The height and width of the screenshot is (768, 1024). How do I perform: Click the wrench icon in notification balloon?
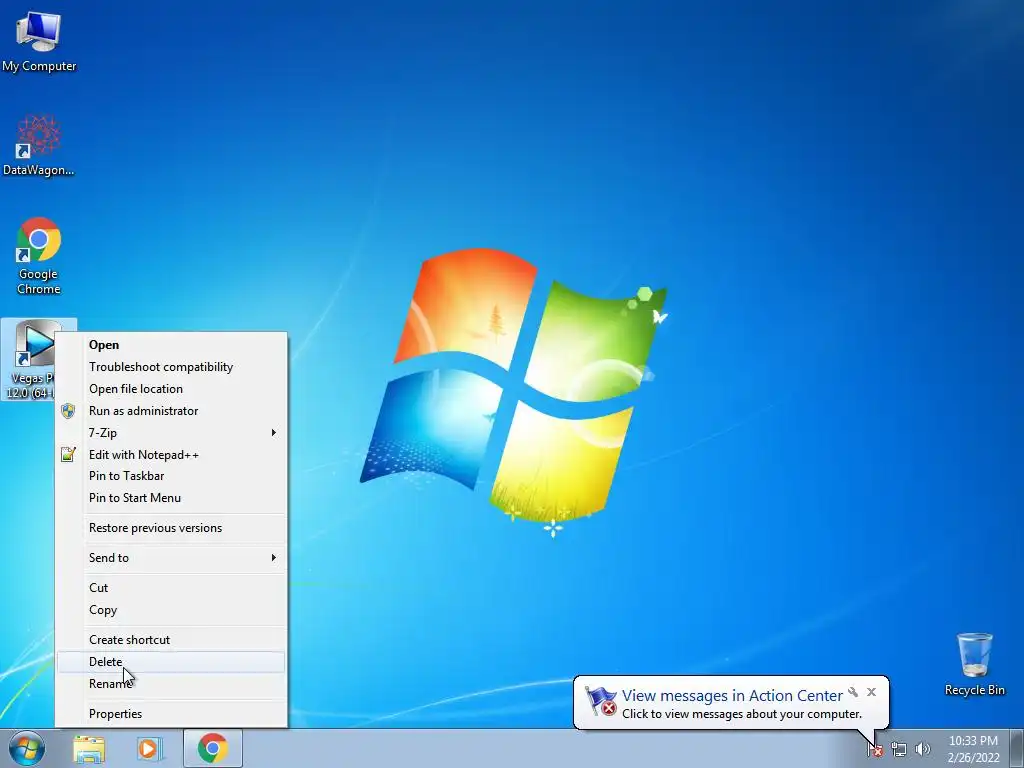[853, 692]
